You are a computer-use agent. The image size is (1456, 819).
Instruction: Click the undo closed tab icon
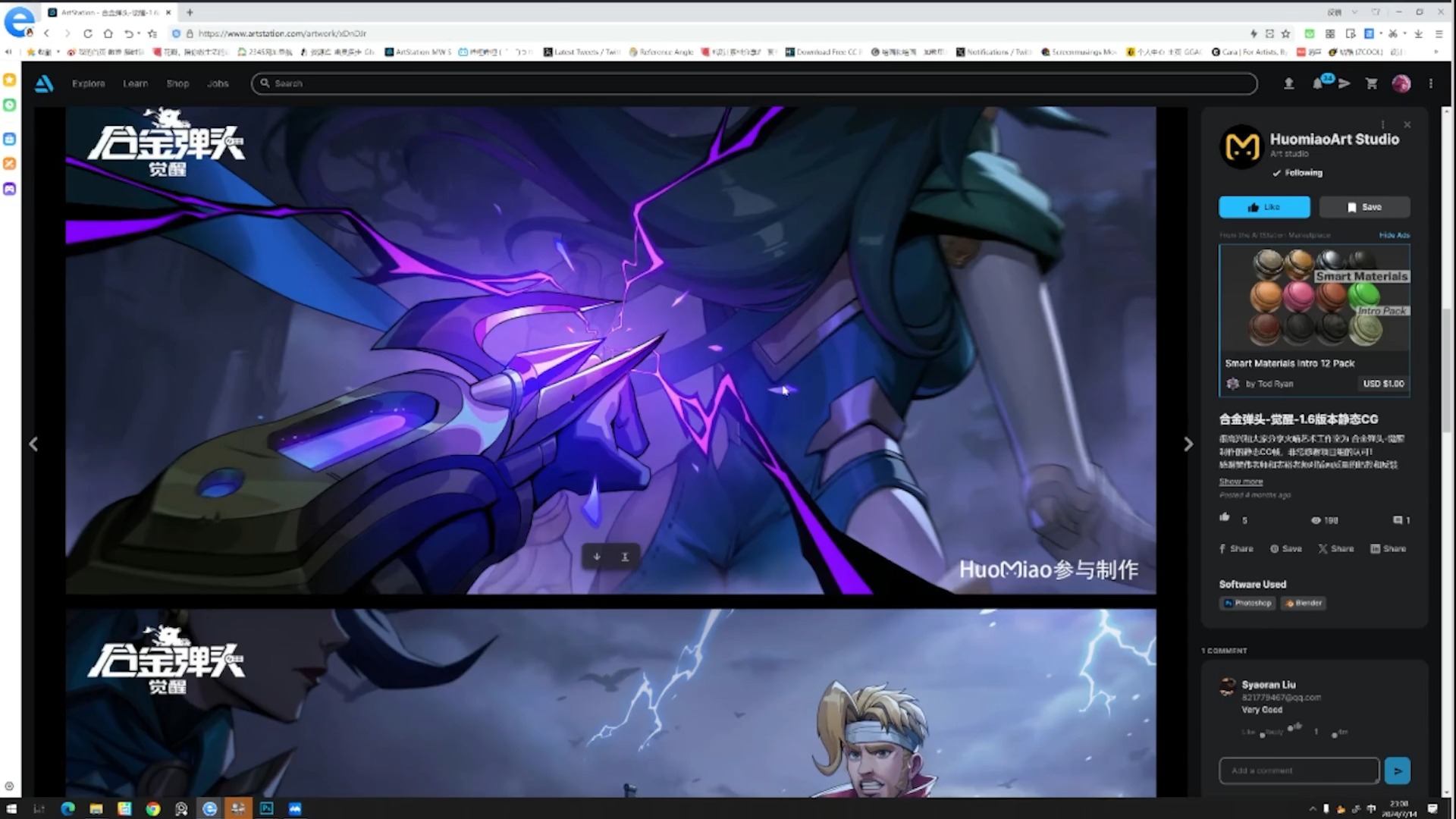[129, 33]
